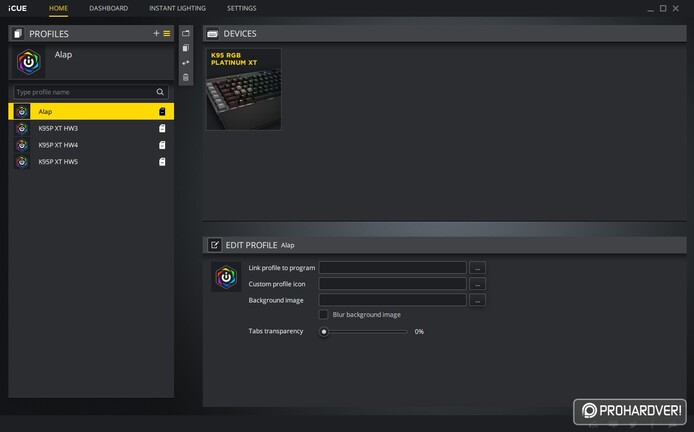Open the INSTANT LIGHTING tab
This screenshot has height=432, width=694.
[x=177, y=8]
